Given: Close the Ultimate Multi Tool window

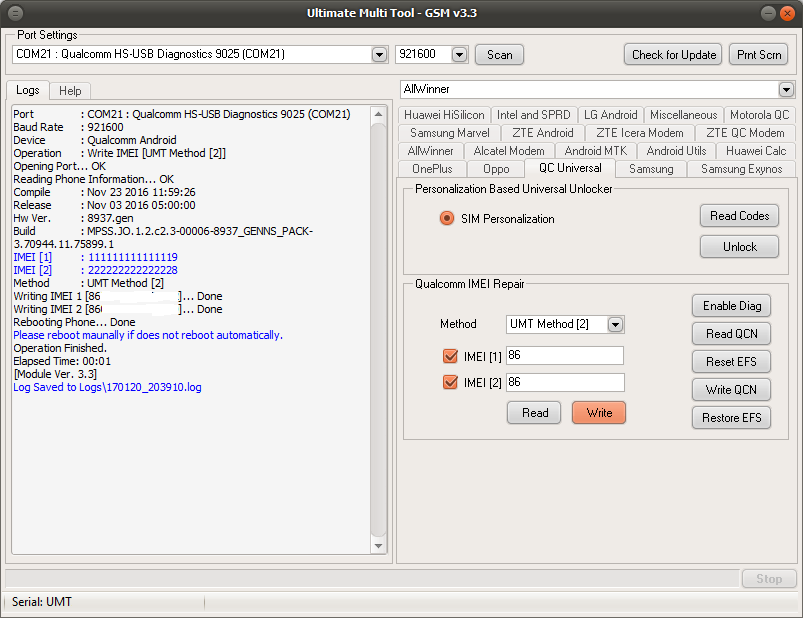Looking at the screenshot, I should 787,13.
